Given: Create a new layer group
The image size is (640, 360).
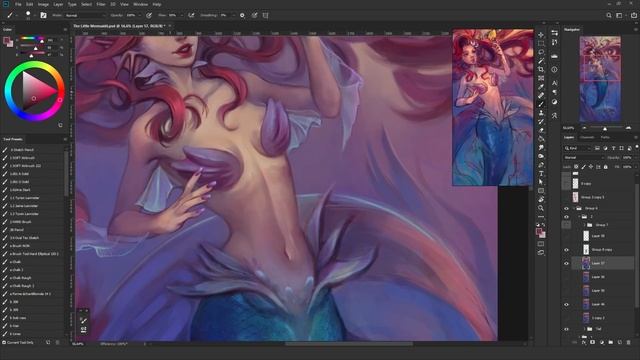Looking at the screenshot, I should click(611, 342).
